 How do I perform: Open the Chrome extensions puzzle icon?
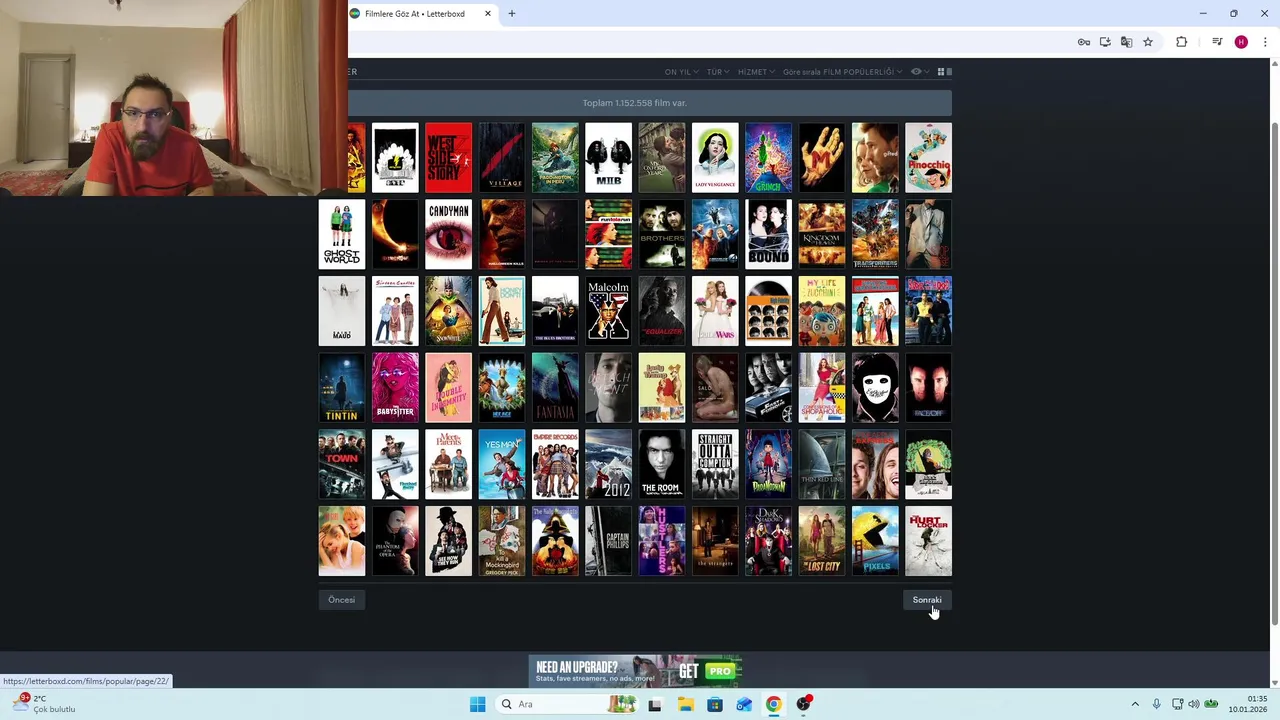1181,42
